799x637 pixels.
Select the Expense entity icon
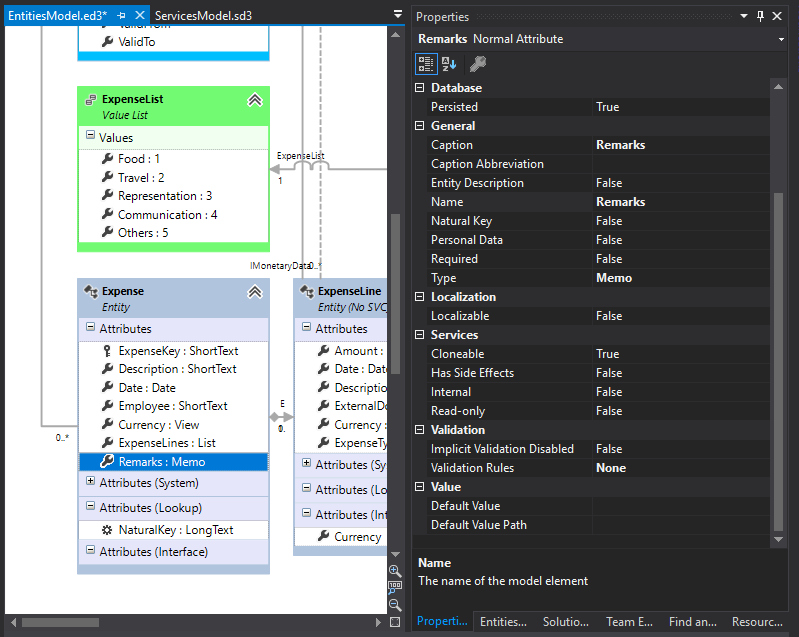pyautogui.click(x=91, y=291)
